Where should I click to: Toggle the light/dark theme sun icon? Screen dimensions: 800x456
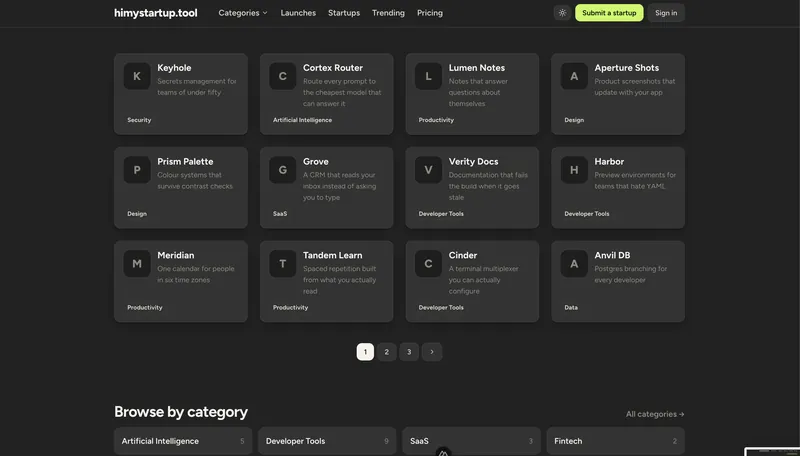pos(562,13)
